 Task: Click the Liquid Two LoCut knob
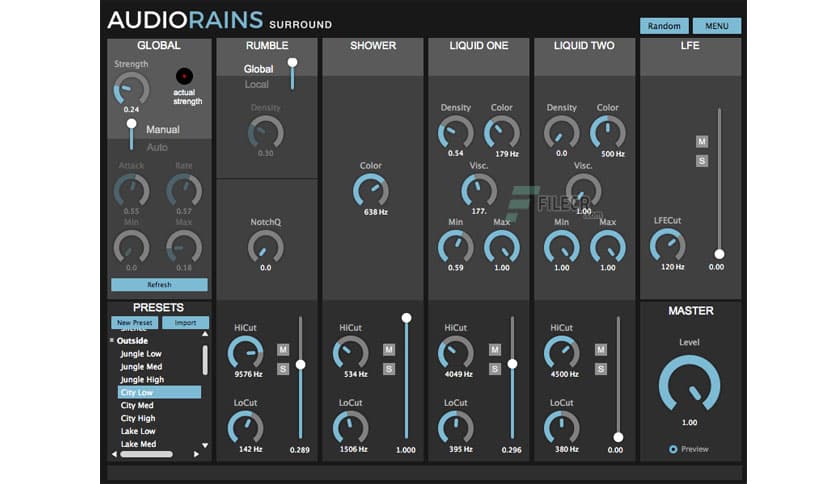coord(561,428)
